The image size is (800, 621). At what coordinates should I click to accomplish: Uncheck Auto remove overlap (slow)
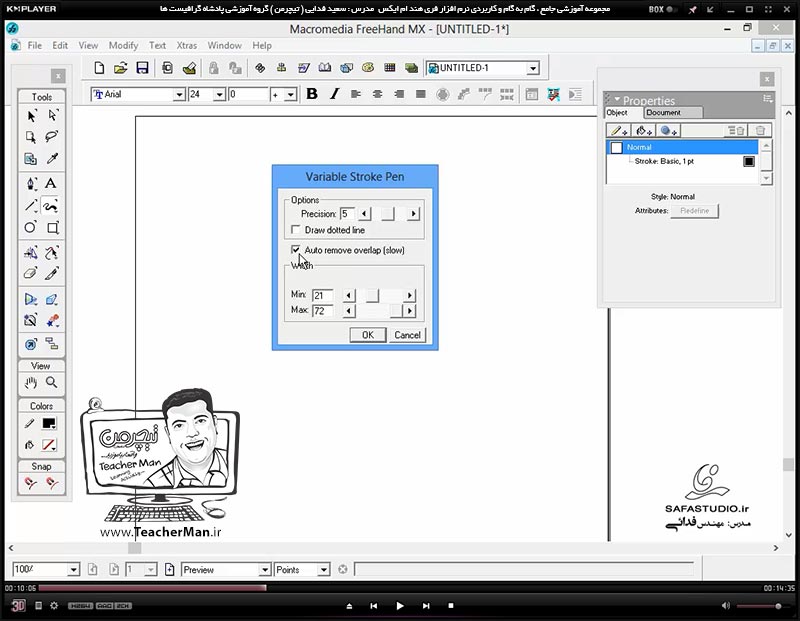click(295, 250)
